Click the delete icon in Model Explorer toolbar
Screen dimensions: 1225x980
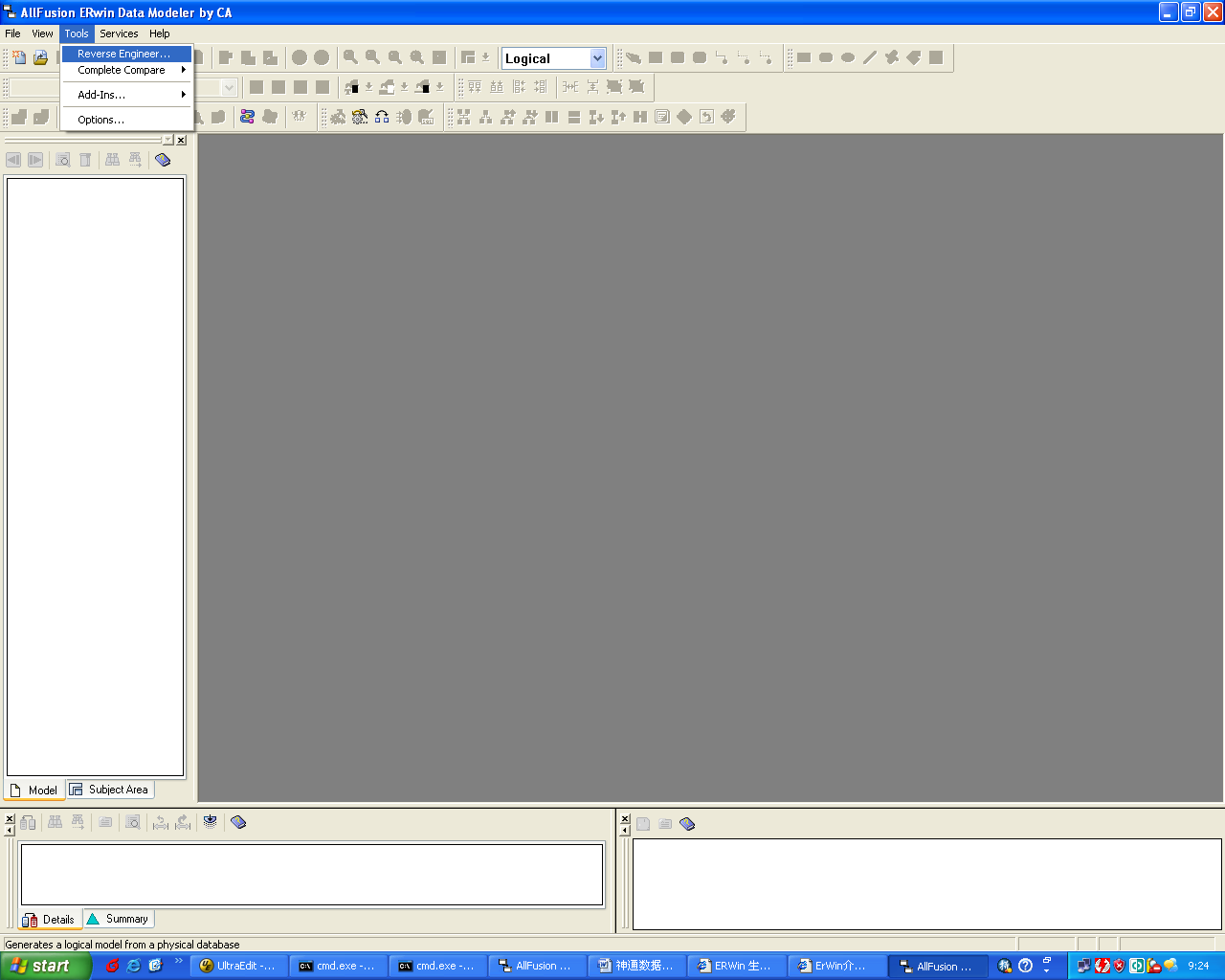click(84, 160)
